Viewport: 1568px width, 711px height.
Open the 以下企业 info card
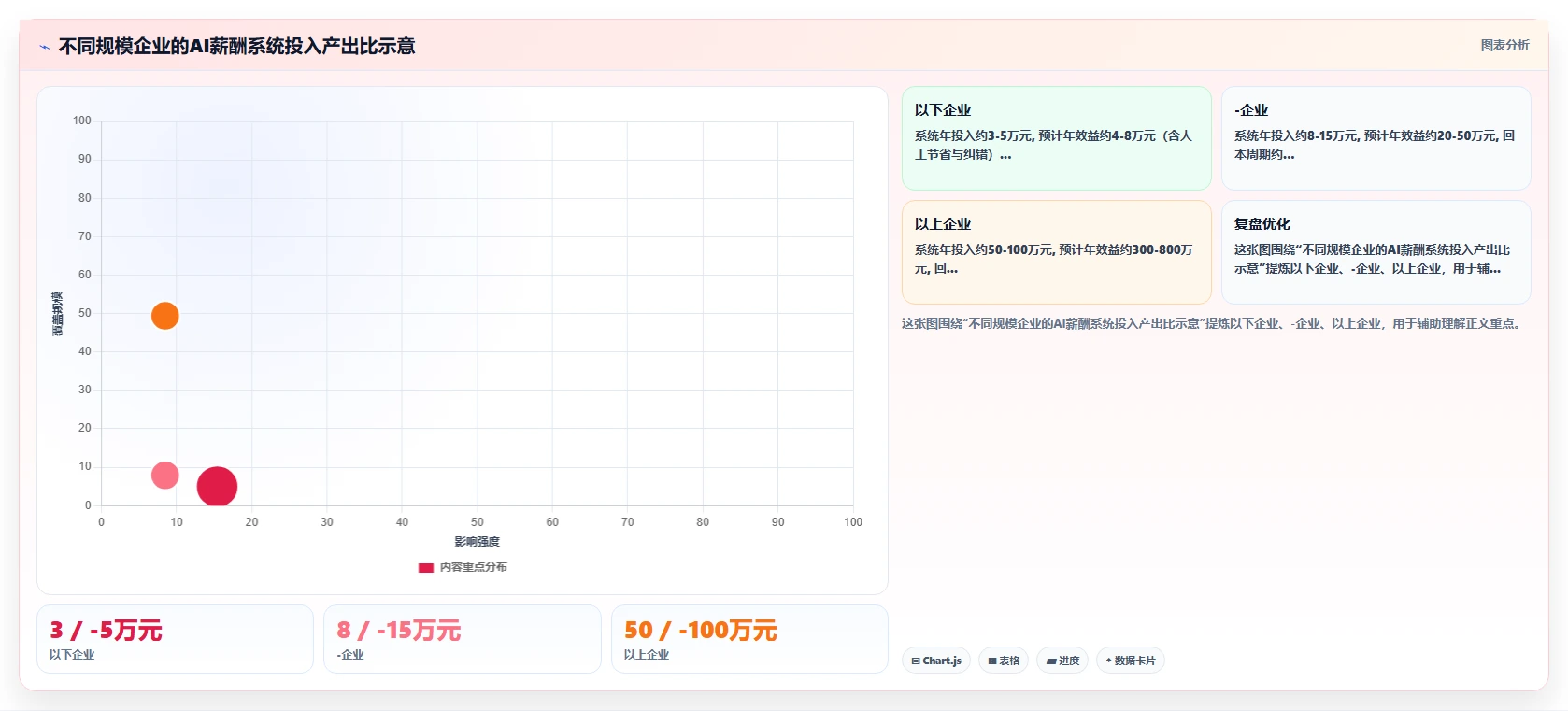click(x=1056, y=138)
